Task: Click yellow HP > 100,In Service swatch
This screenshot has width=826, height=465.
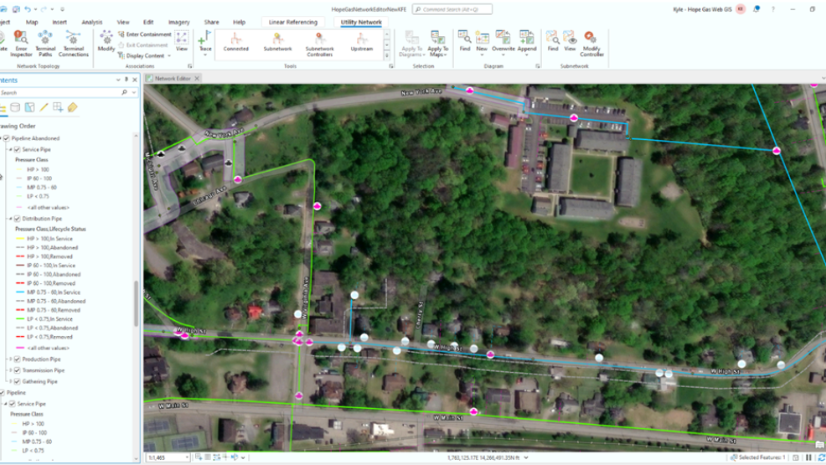Action: [x=20, y=239]
